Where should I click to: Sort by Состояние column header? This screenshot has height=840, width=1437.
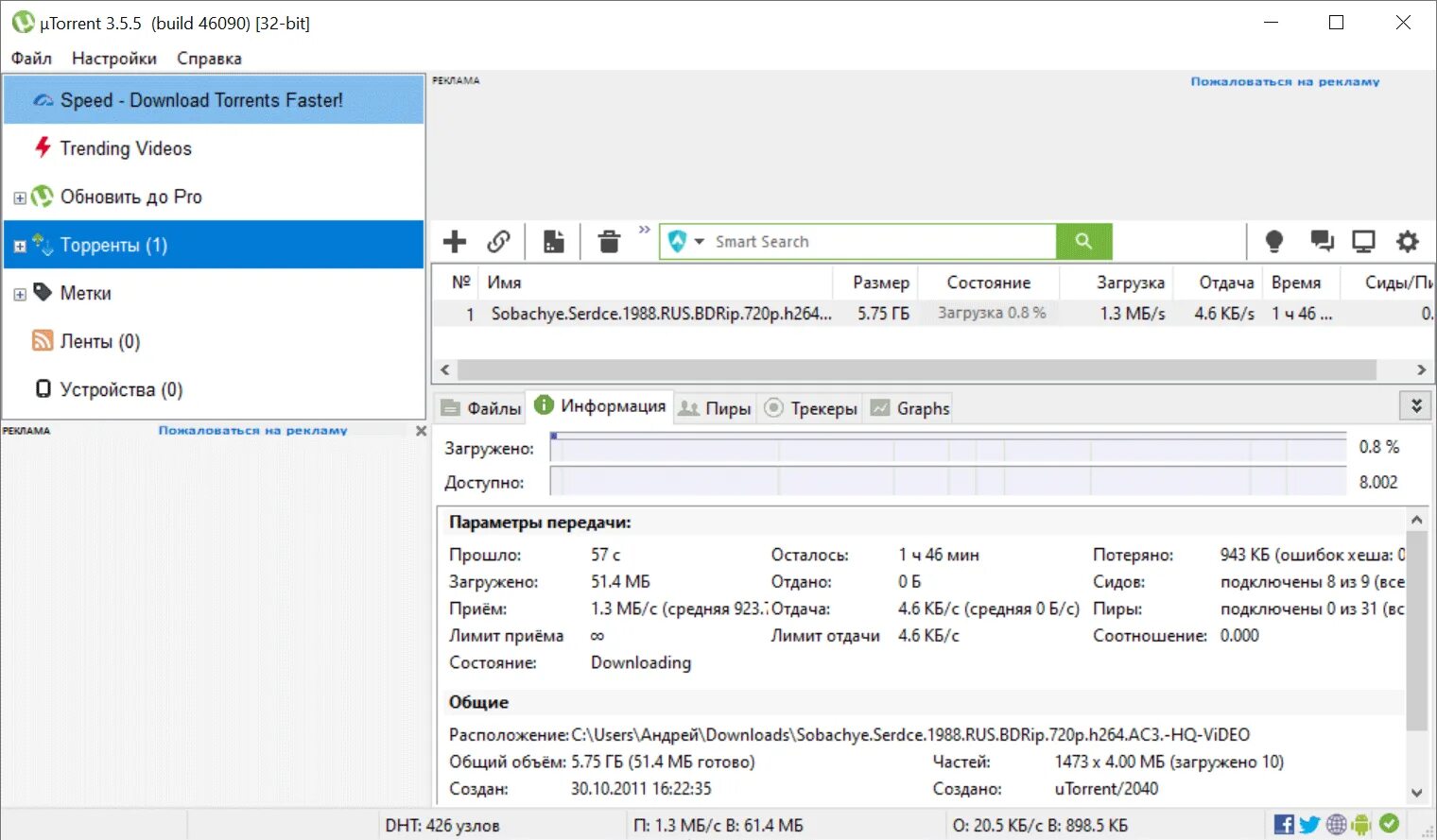click(x=989, y=283)
